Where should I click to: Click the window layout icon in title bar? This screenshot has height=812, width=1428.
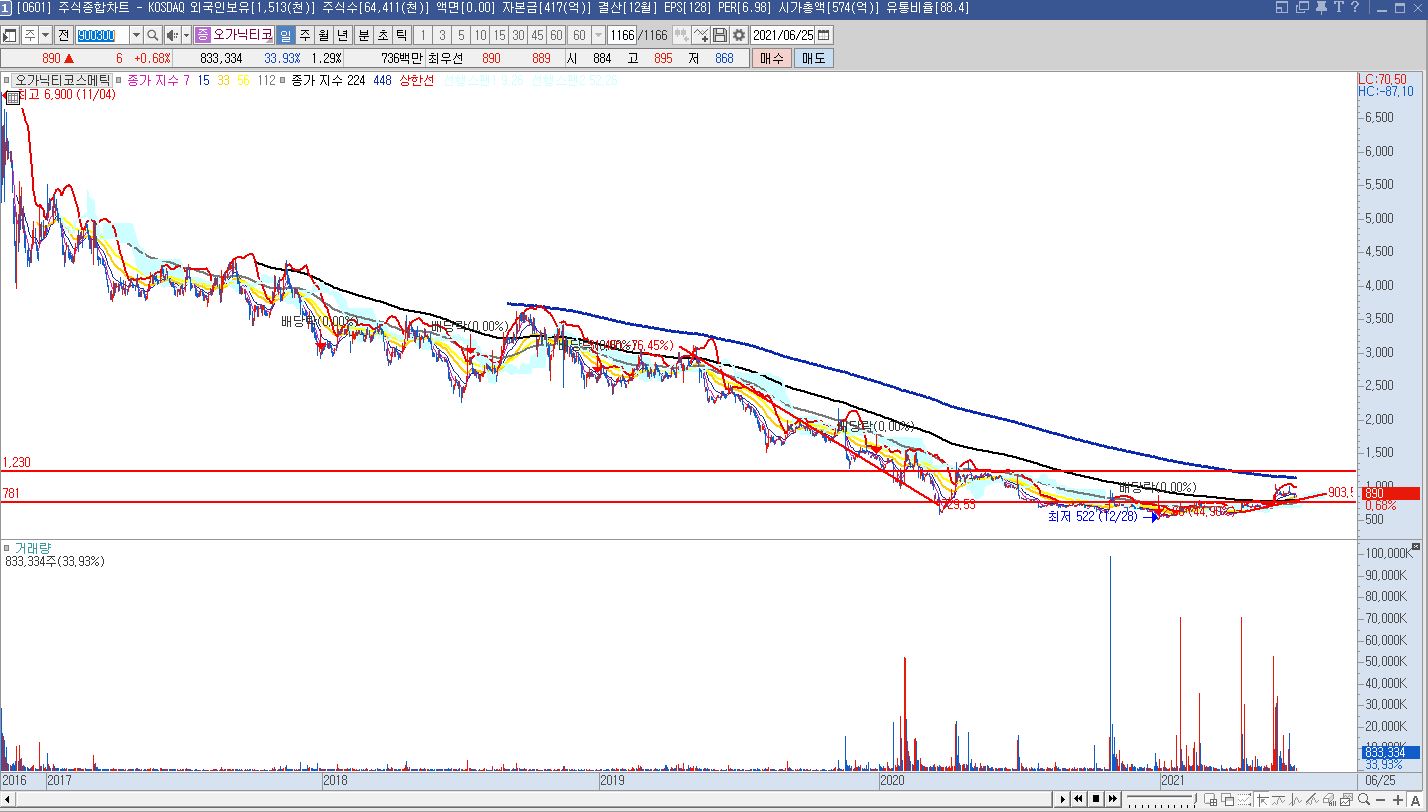click(1282, 7)
